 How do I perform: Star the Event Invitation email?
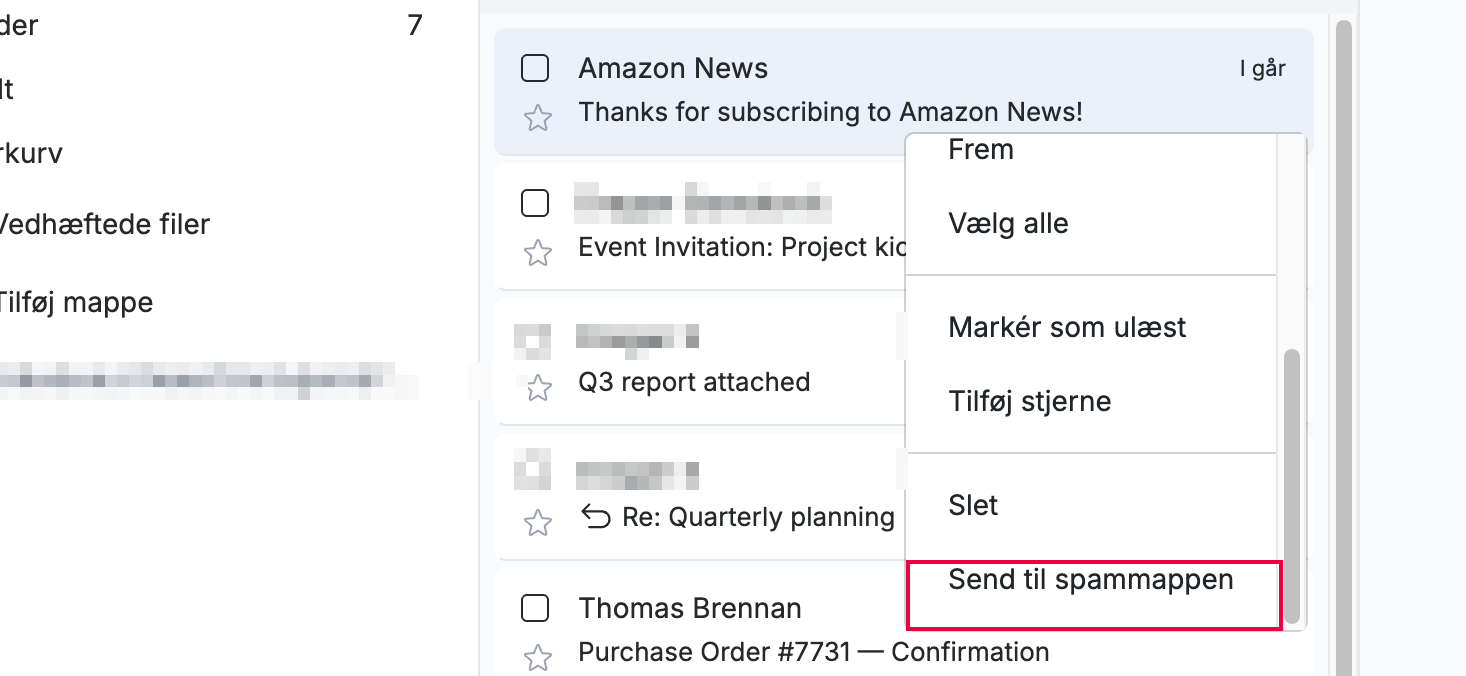pyautogui.click(x=538, y=253)
